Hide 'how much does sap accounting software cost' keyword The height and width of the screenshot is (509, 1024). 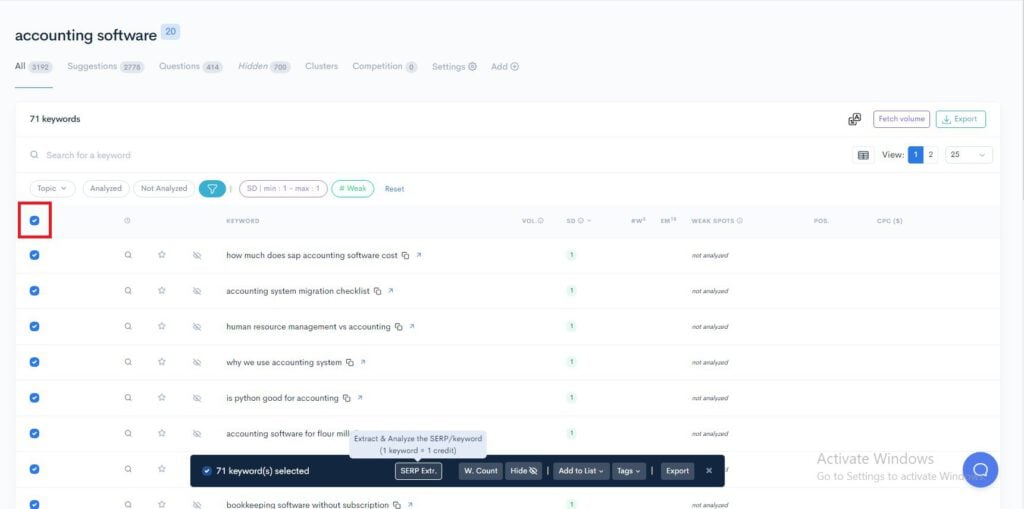[197, 255]
